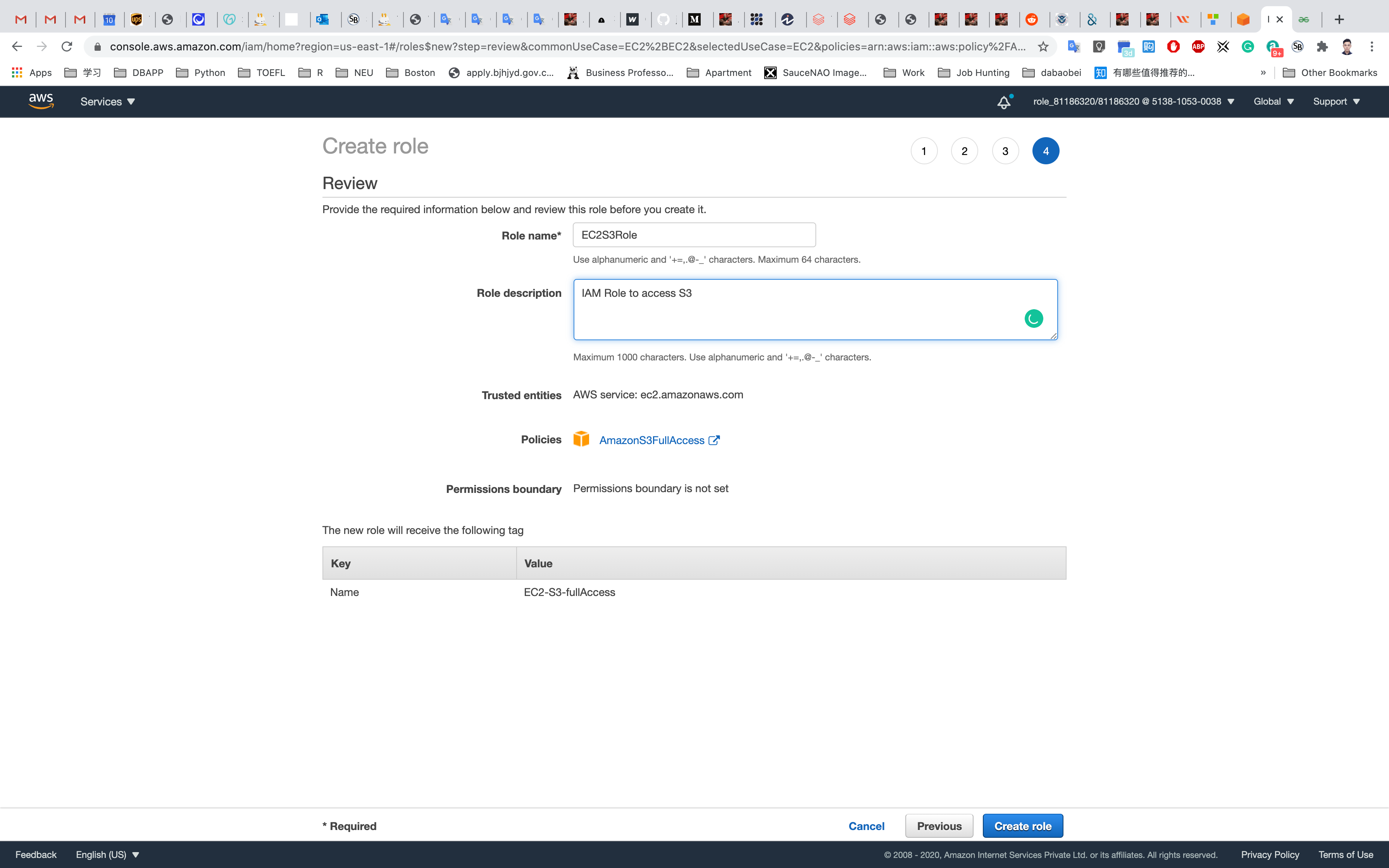The width and height of the screenshot is (1389, 868).
Task: Click the Create role button
Action: [1022, 826]
